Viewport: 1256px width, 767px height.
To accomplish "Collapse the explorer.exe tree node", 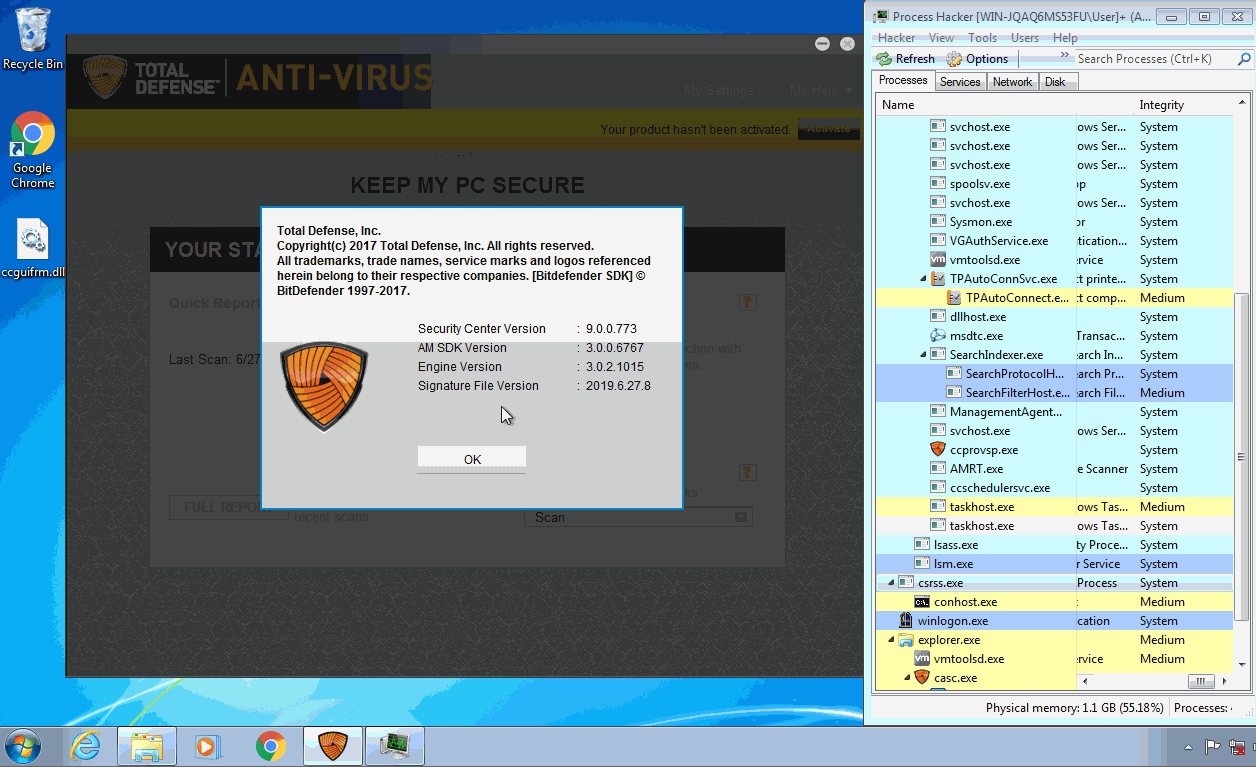I will point(892,640).
